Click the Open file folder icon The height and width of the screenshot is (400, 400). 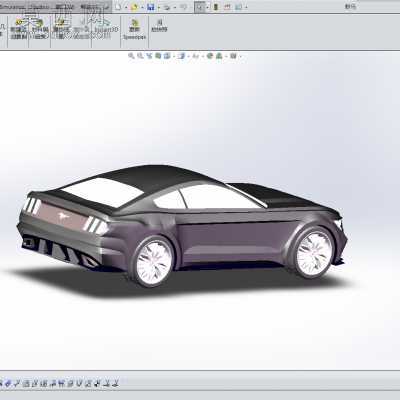134,7
